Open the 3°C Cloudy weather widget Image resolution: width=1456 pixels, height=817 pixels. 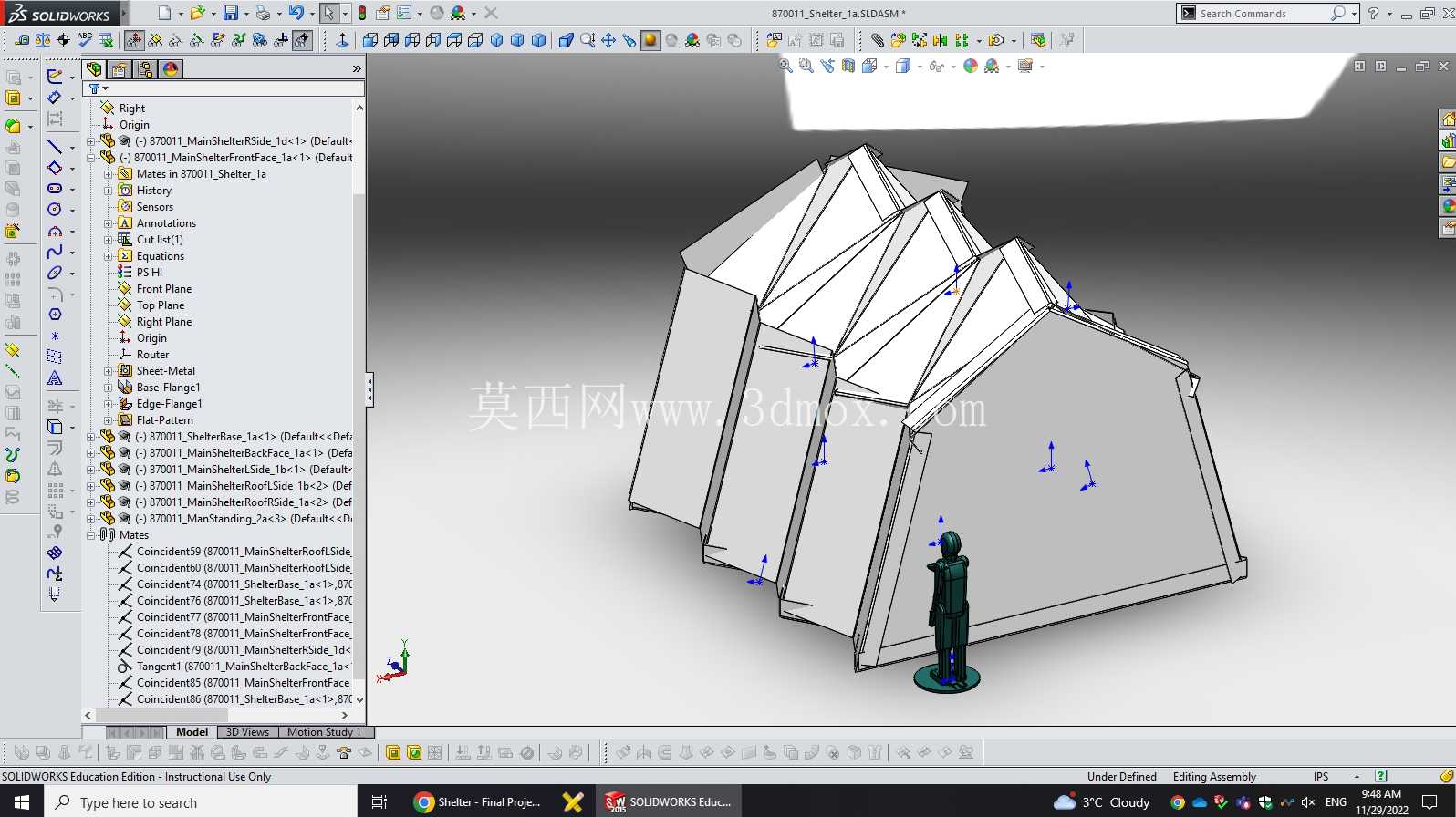coord(1102,802)
